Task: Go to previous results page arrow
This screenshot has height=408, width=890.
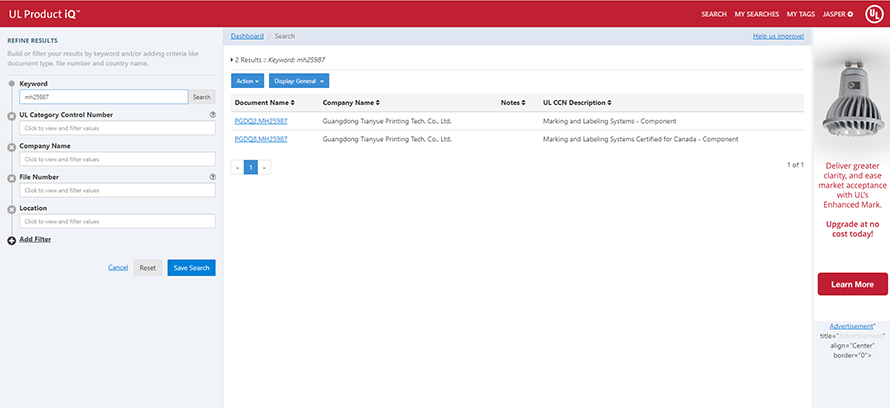Action: 237,167
